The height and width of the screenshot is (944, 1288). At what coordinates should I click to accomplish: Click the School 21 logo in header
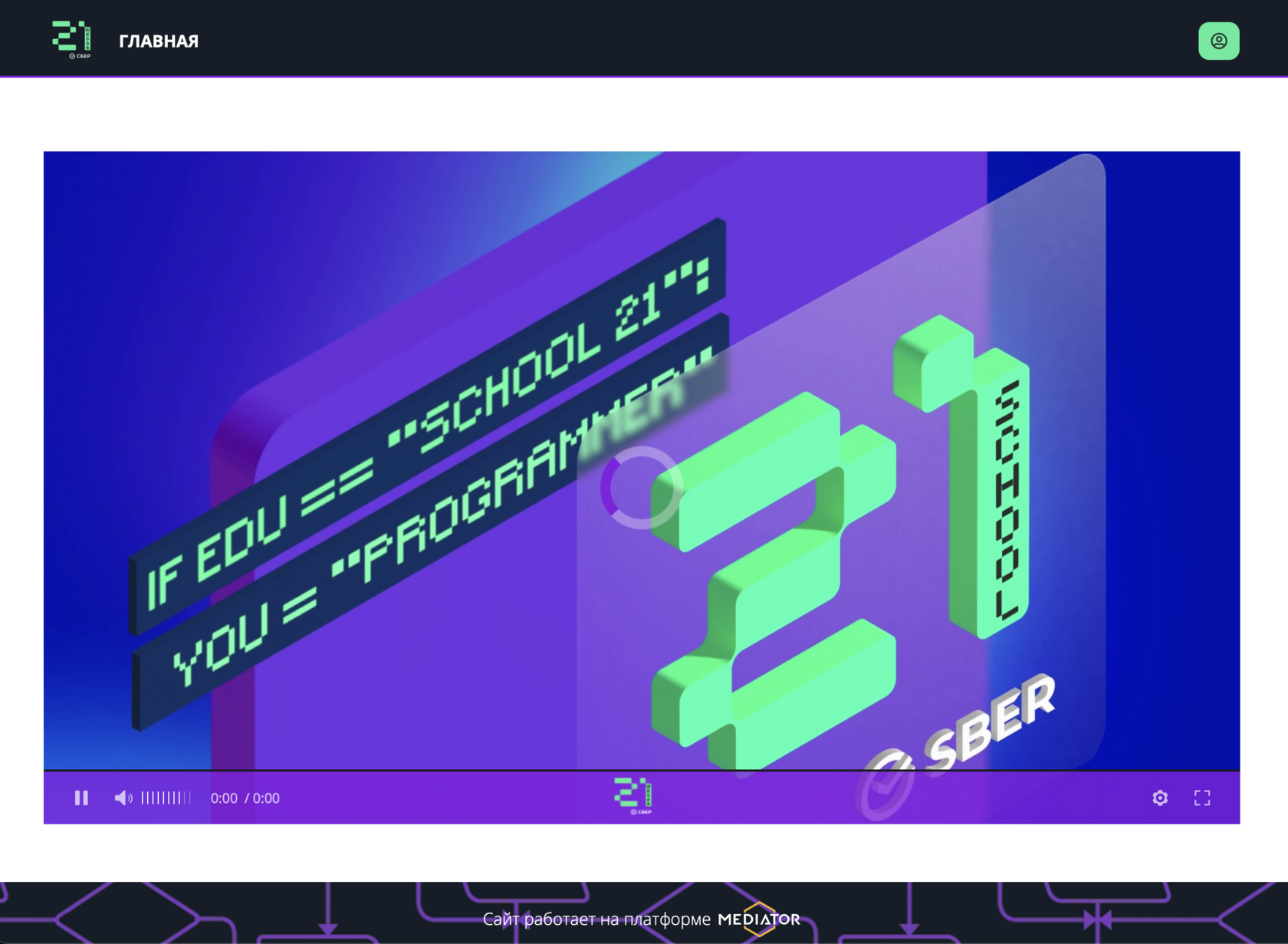pyautogui.click(x=71, y=40)
